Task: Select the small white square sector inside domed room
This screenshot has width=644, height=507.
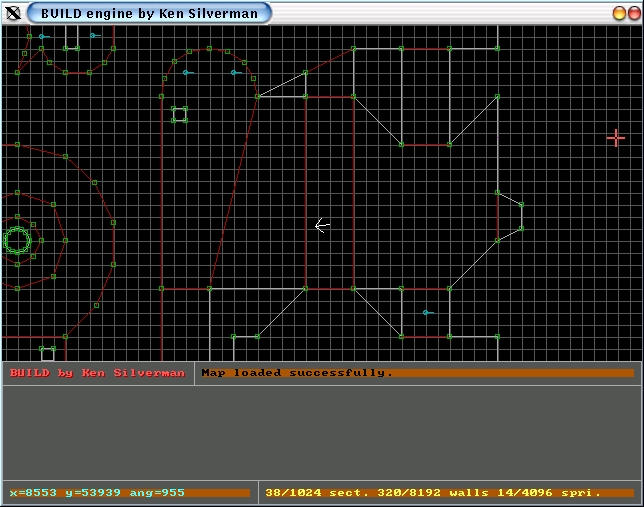Action: click(x=179, y=115)
